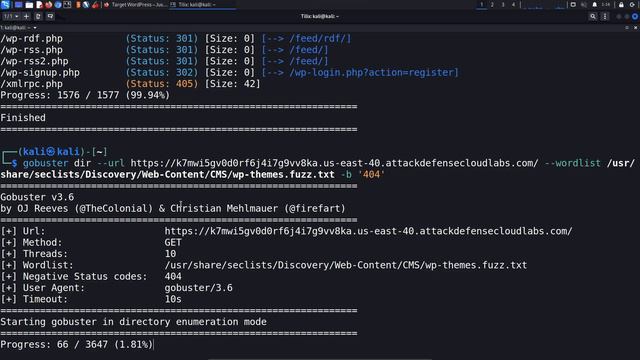
Task: Click Starting gobuster in directory enumeration mode
Action: (x=133, y=322)
